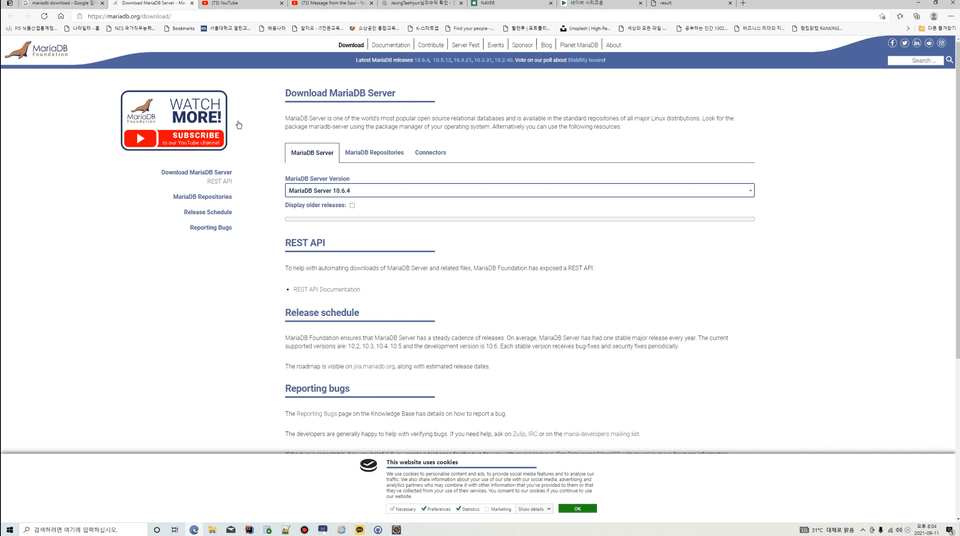
Task: Click the Watch More YouTube subscribe banner
Action: pyautogui.click(x=174, y=120)
